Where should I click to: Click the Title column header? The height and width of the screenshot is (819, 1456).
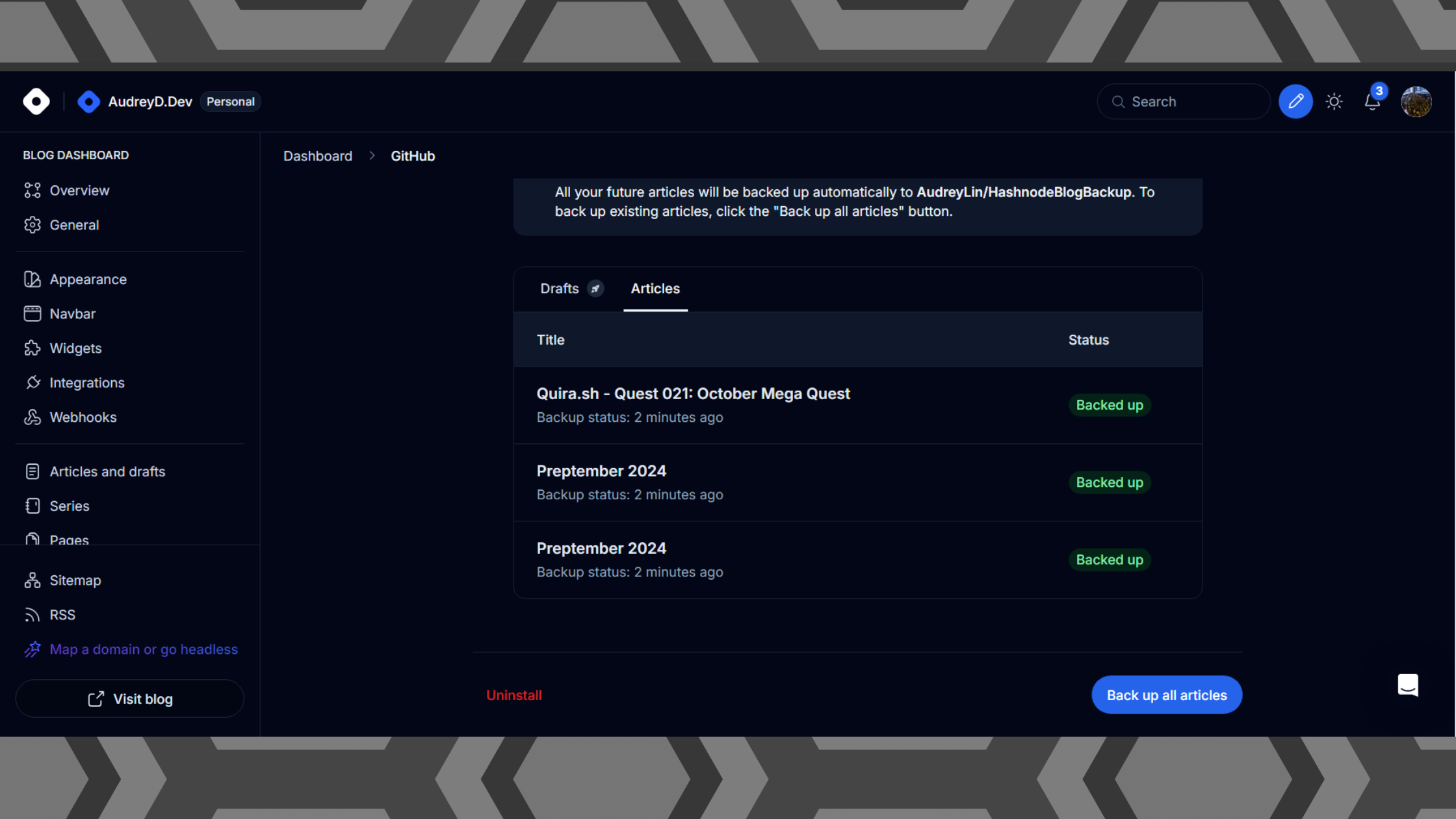pos(551,340)
